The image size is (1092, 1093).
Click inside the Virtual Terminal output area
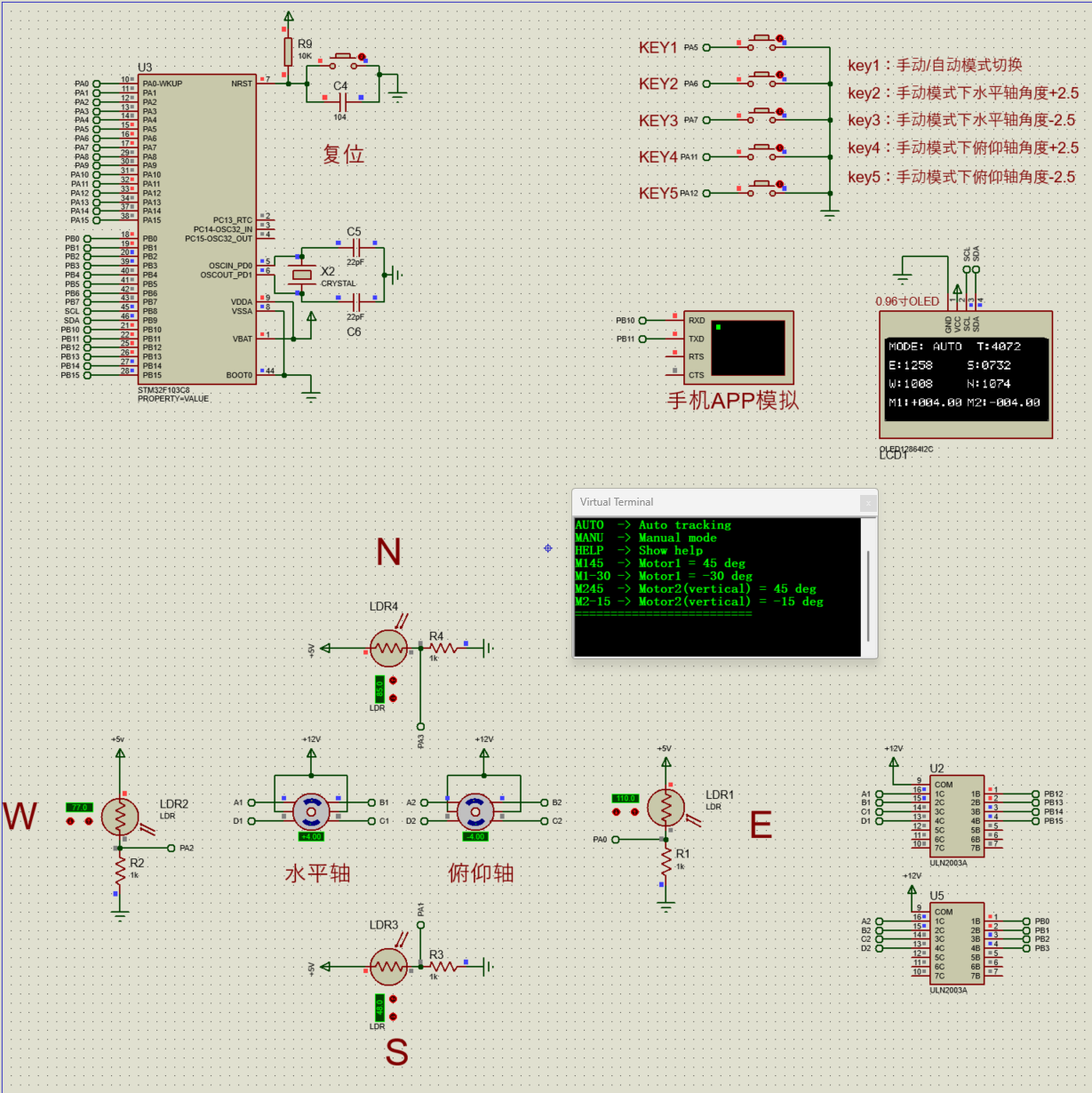pyautogui.click(x=717, y=587)
